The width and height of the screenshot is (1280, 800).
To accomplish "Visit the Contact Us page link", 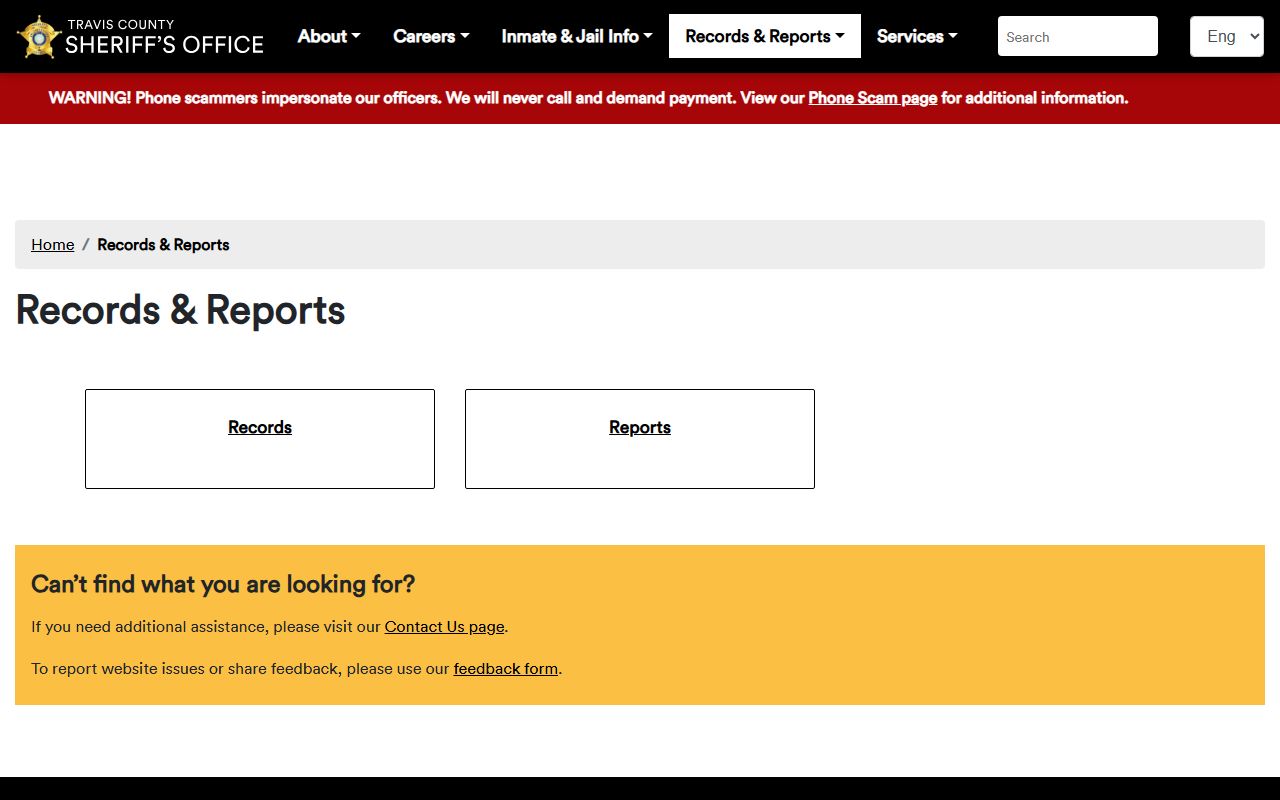I will pyautogui.click(x=444, y=627).
